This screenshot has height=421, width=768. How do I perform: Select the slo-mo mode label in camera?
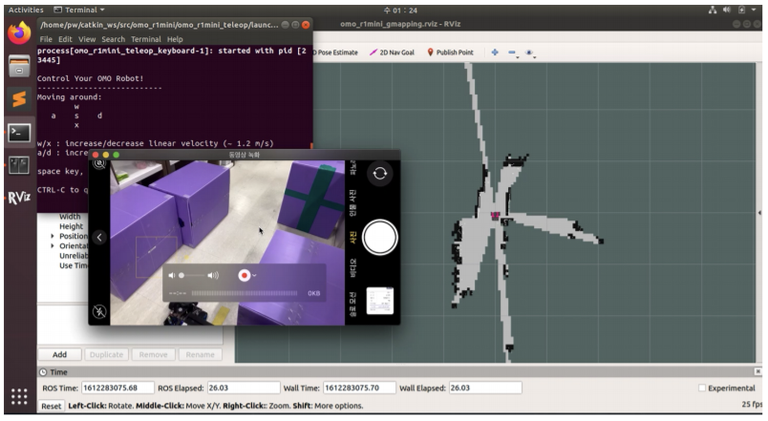[353, 304]
